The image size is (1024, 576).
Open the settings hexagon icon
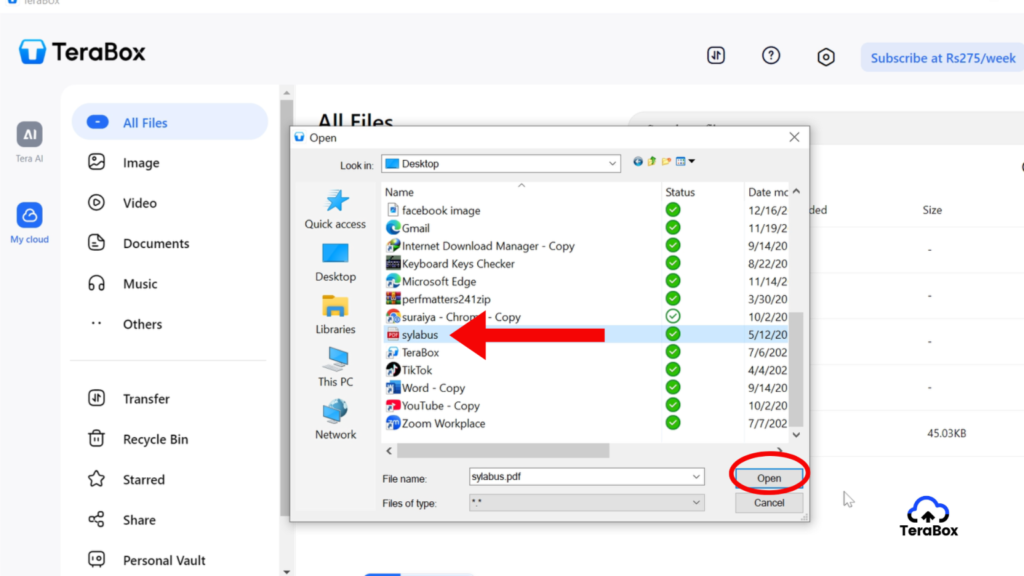click(x=825, y=57)
